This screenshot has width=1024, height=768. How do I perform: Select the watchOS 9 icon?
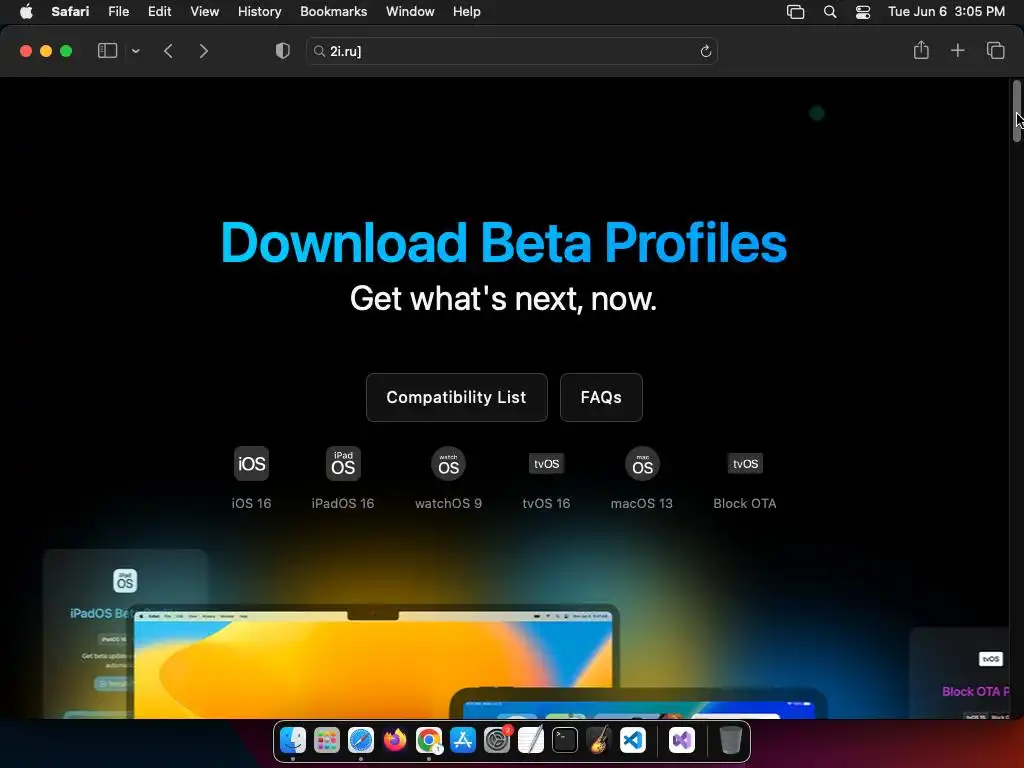pyautogui.click(x=448, y=464)
